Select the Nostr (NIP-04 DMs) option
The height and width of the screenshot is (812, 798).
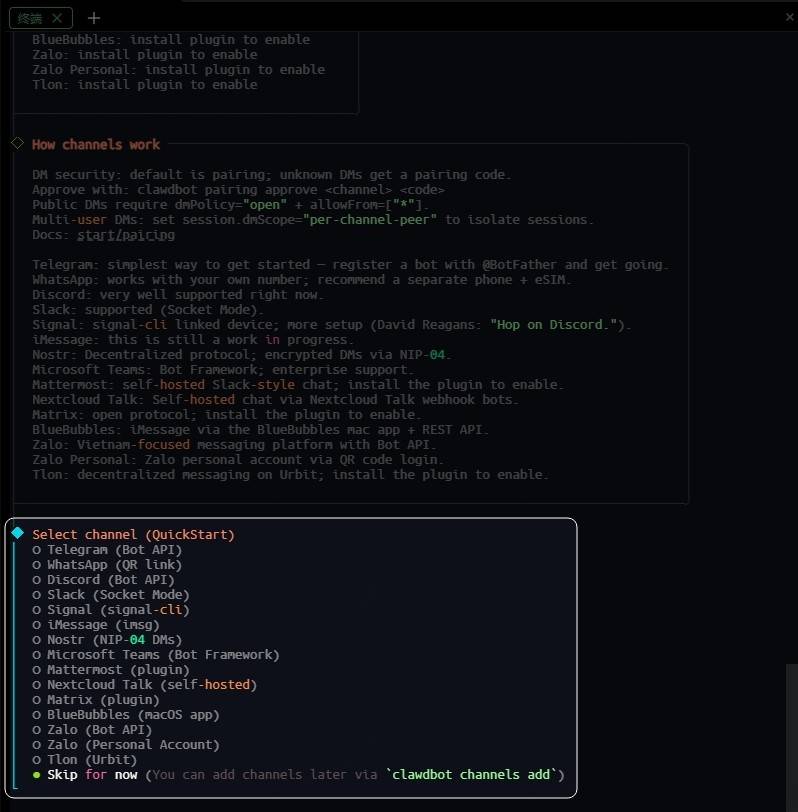[107, 640]
